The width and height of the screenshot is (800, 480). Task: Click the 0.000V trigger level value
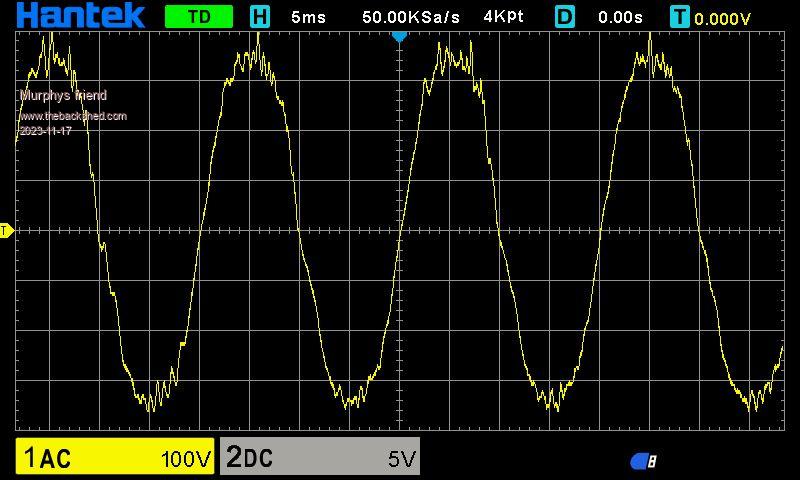722,18
